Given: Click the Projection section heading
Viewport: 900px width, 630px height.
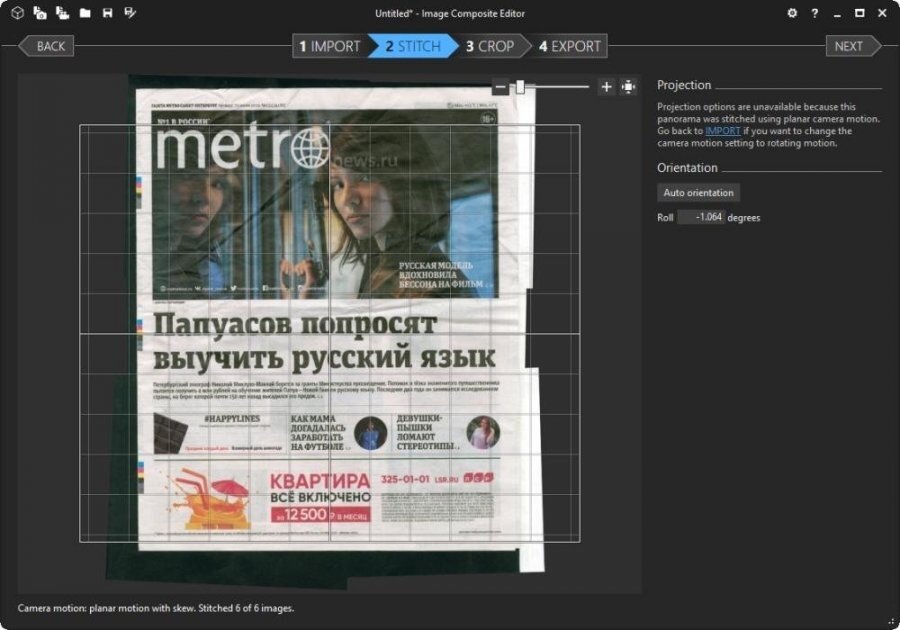Looking at the screenshot, I should coord(684,85).
